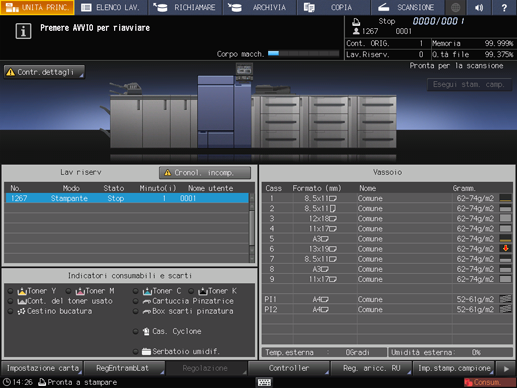Viewport: 517px width, 388px height.
Task: Click the Cronol. incomp. button
Action: click(x=205, y=173)
